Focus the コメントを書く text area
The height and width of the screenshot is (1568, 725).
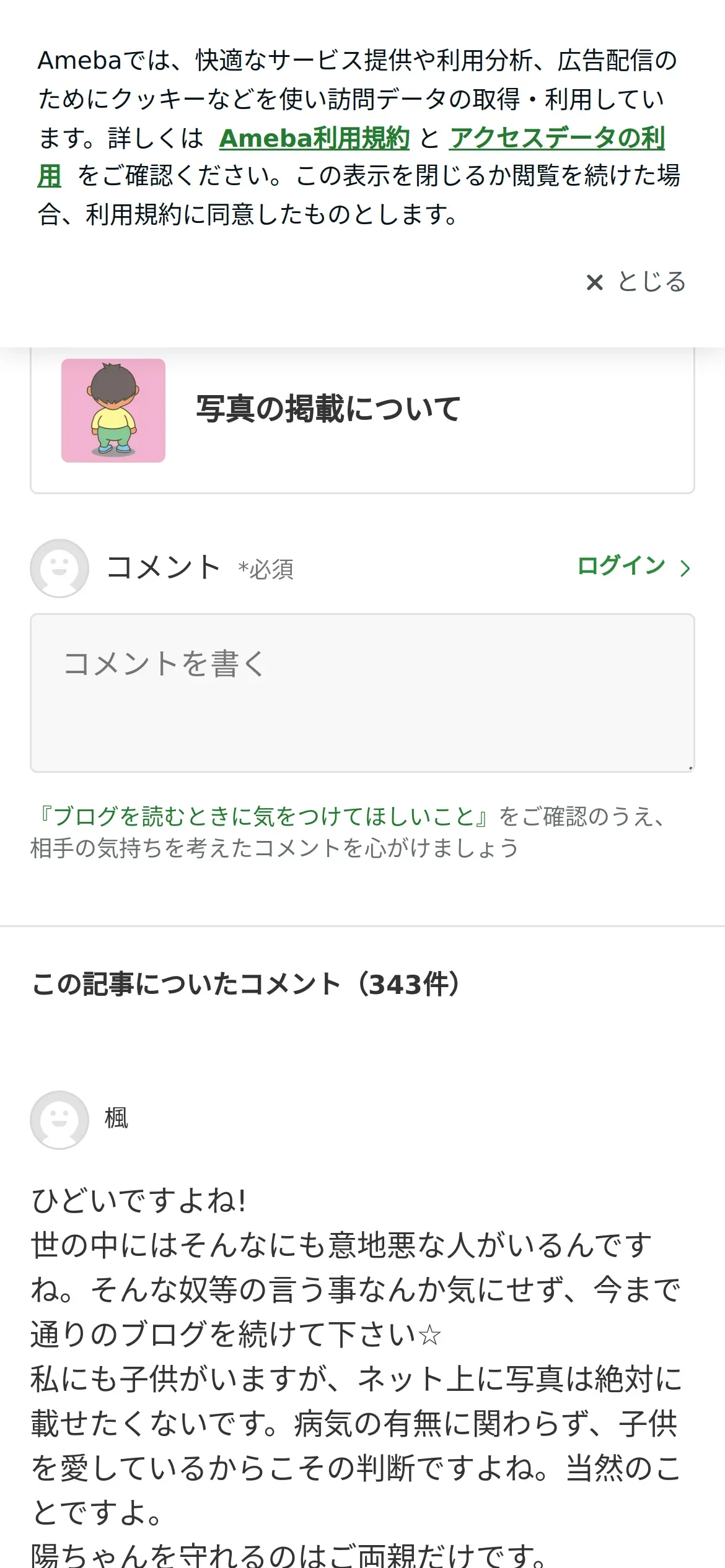[x=362, y=693]
